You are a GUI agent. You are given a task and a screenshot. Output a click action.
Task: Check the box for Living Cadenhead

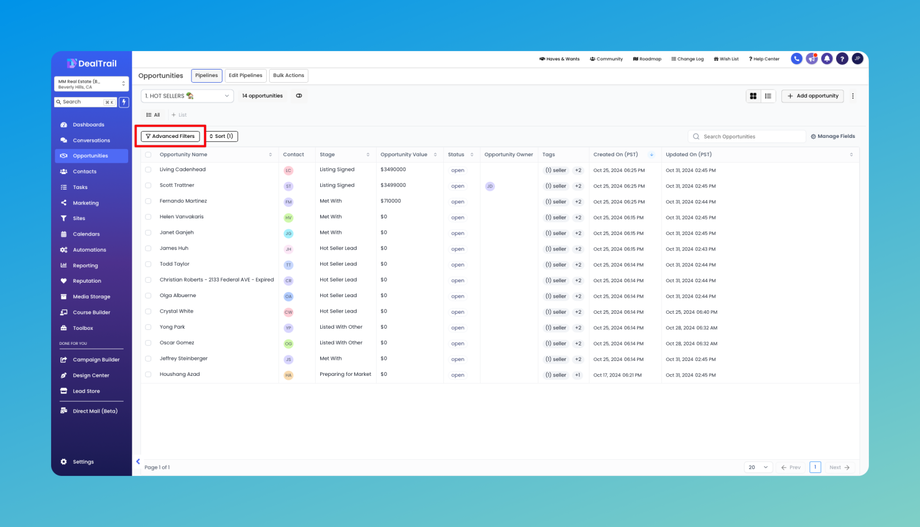(148, 170)
